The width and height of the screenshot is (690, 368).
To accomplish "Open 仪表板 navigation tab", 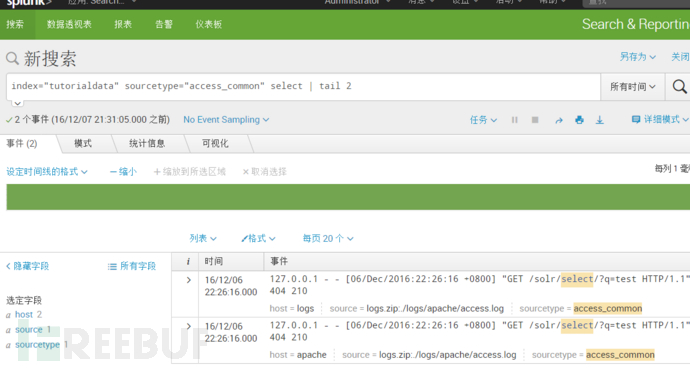I will click(x=209, y=24).
